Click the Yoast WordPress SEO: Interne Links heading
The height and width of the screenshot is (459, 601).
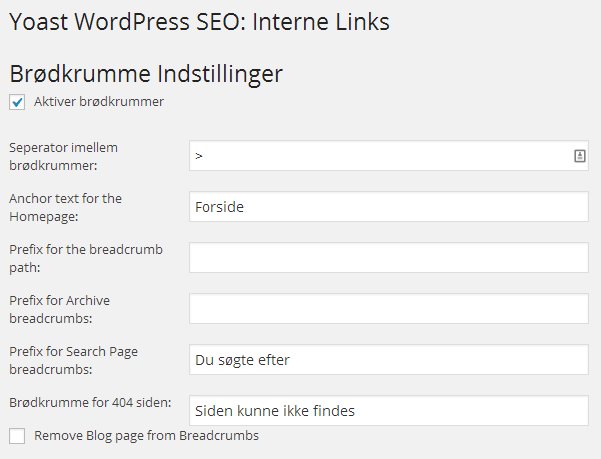(199, 22)
